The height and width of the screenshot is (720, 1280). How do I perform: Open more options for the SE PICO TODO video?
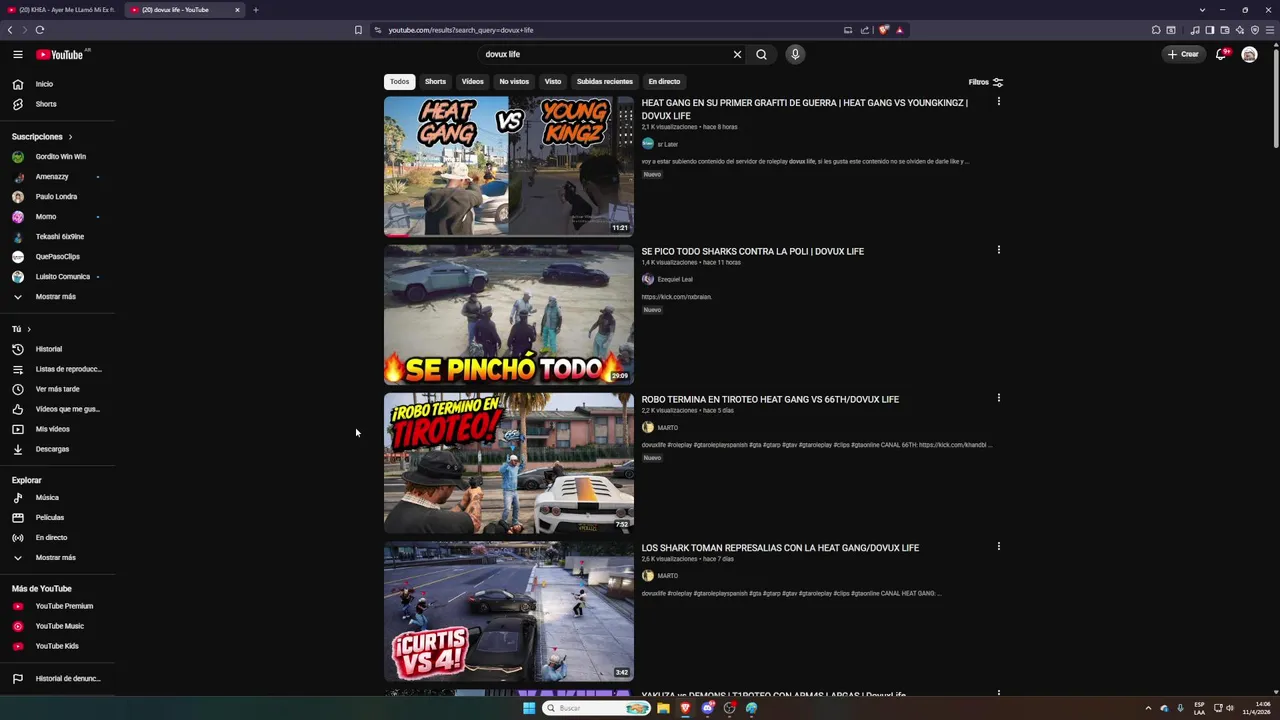[998, 250]
